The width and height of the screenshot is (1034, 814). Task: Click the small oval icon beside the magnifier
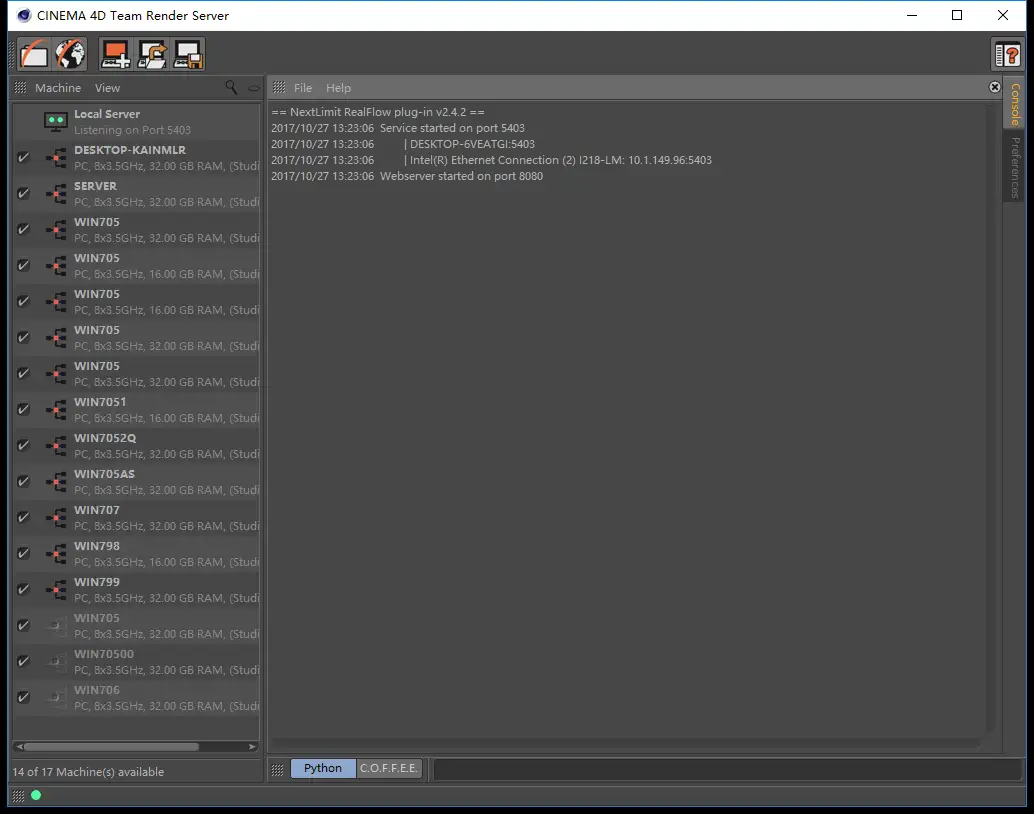(253, 88)
